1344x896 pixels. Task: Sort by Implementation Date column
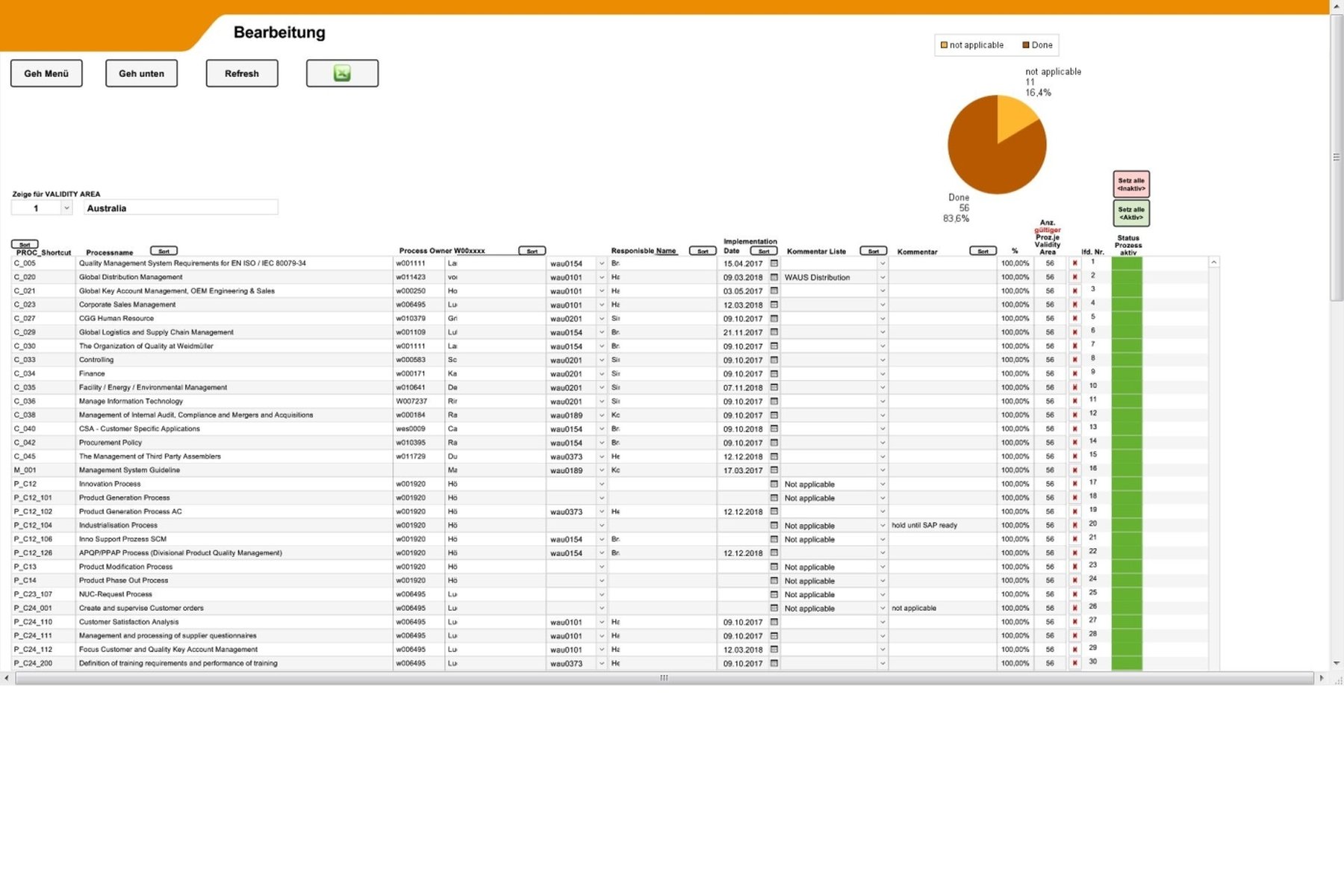coord(763,251)
